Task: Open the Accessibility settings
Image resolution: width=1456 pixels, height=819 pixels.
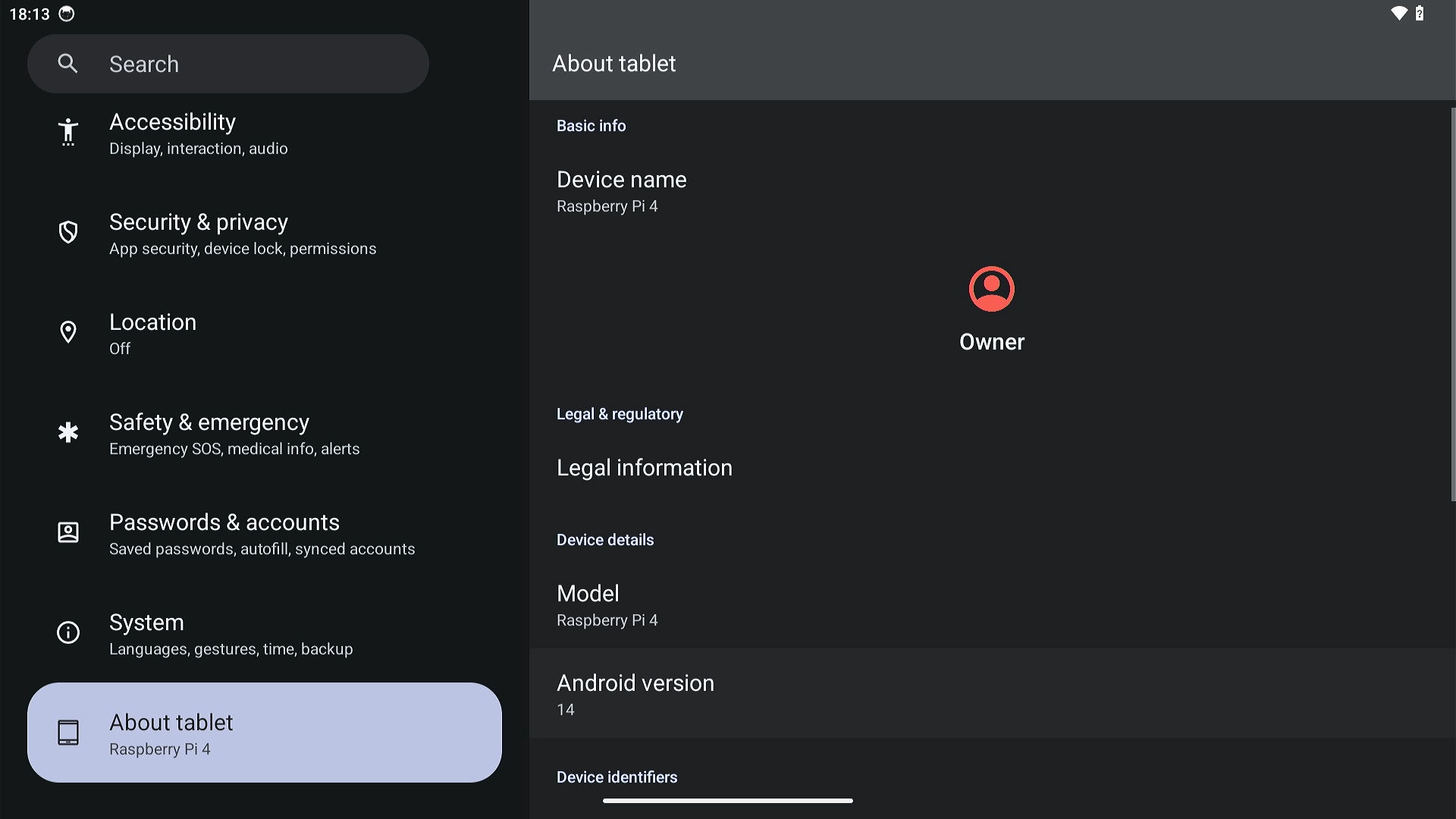Action: 265,133
